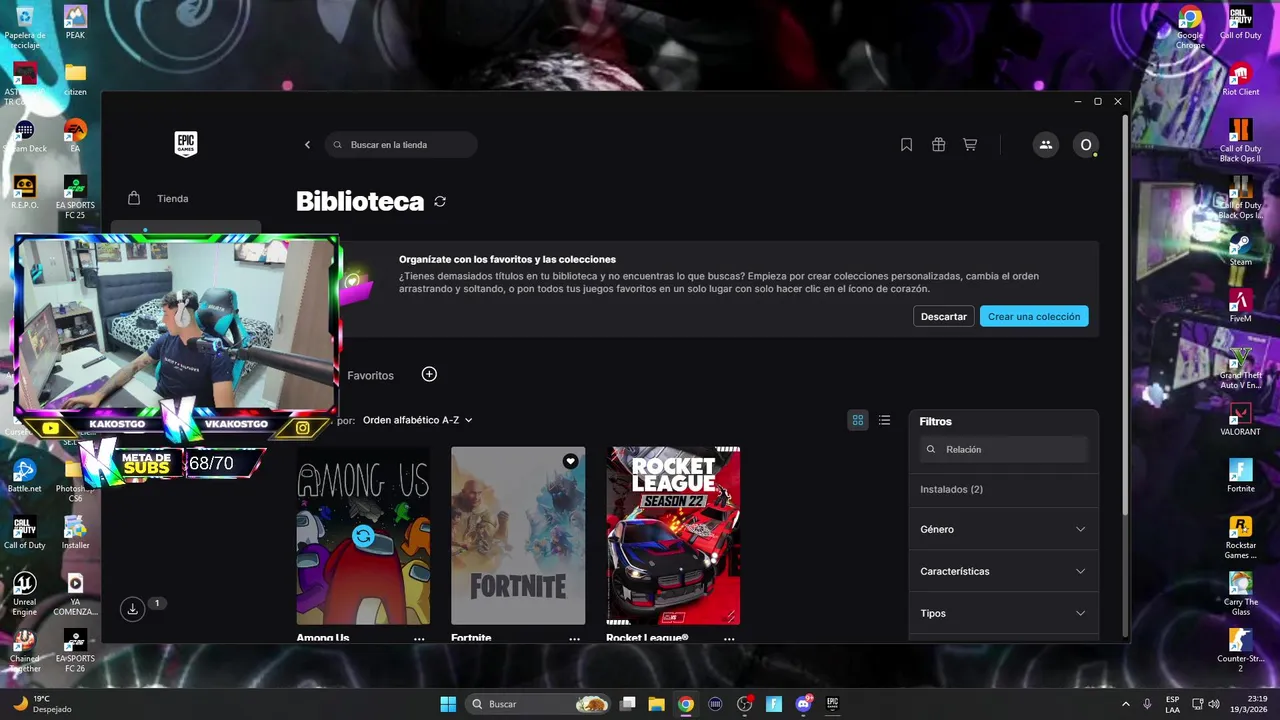Click the Windows taskbar Buscar box

click(x=537, y=703)
